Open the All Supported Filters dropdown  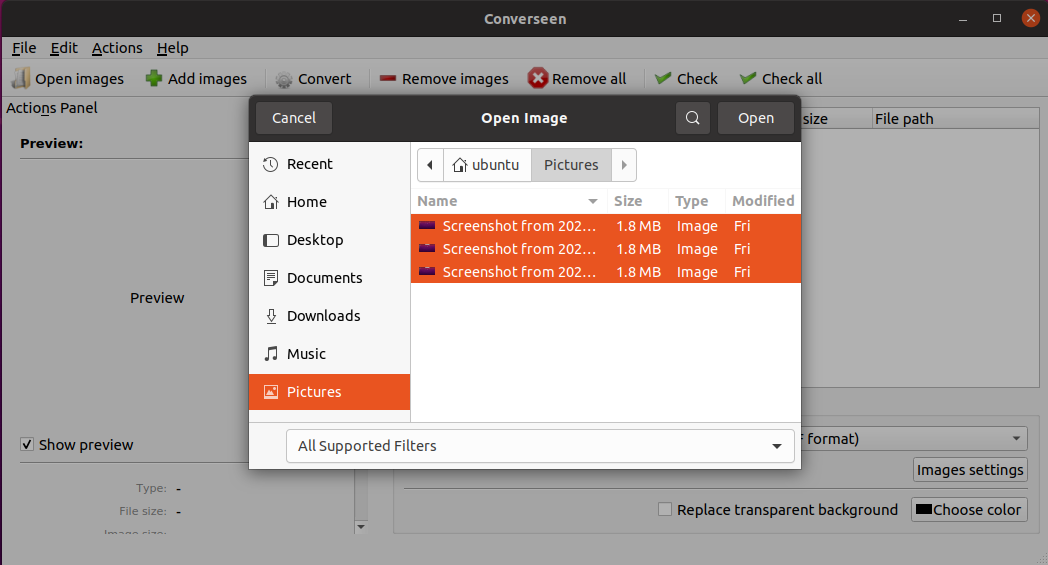[540, 446]
